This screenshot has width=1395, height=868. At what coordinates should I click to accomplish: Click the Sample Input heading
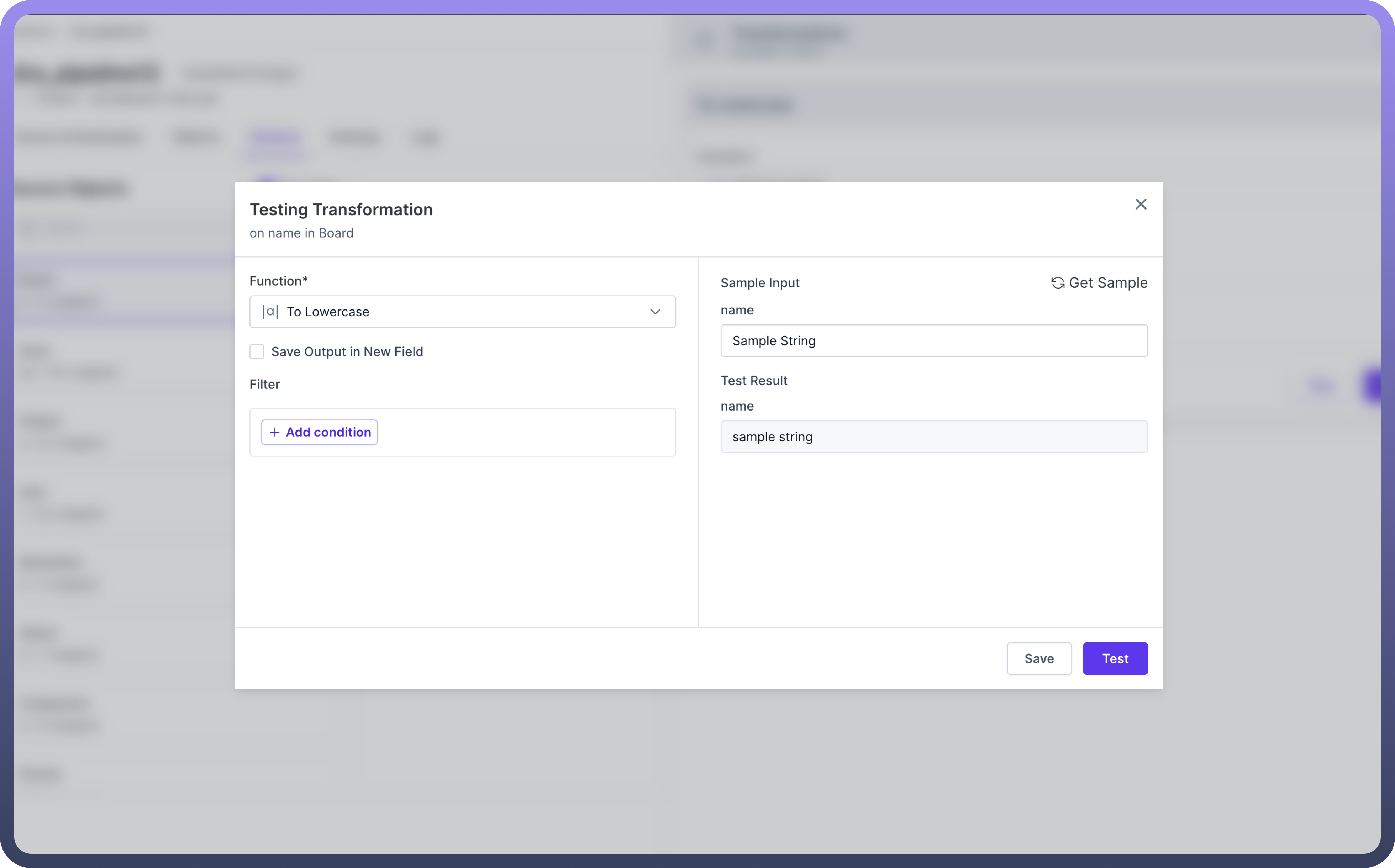click(759, 283)
